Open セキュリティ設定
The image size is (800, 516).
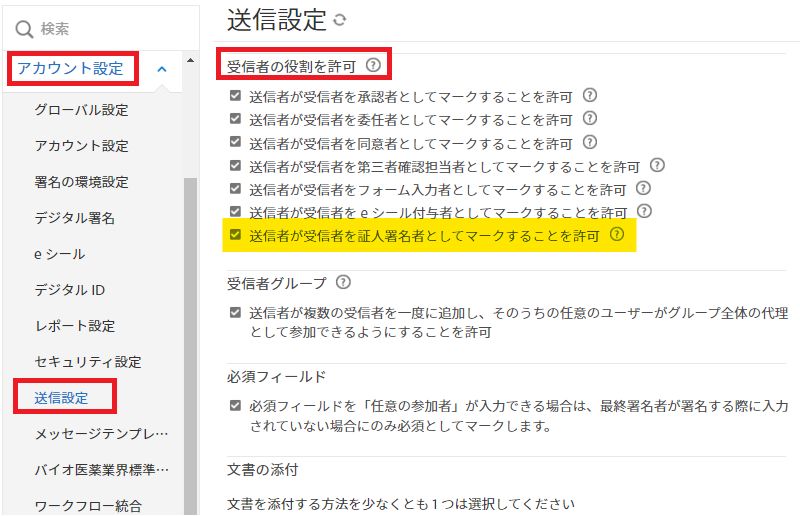88,362
